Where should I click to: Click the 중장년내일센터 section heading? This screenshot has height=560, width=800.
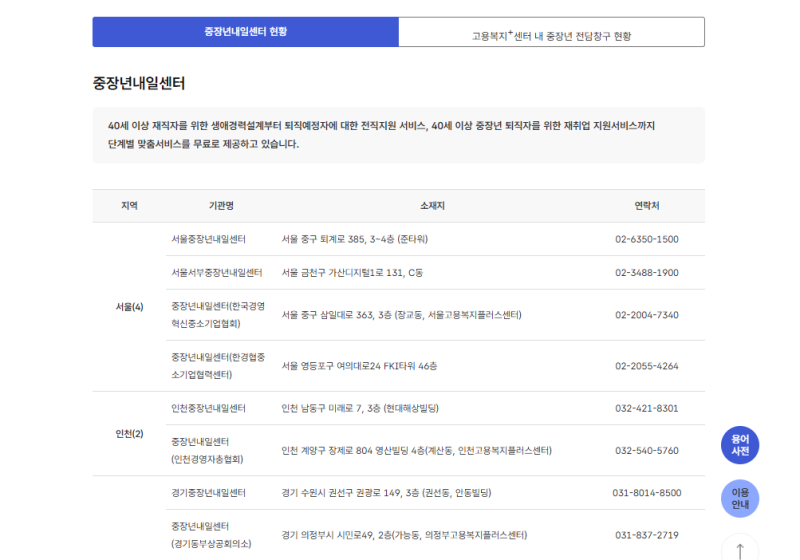coord(139,83)
